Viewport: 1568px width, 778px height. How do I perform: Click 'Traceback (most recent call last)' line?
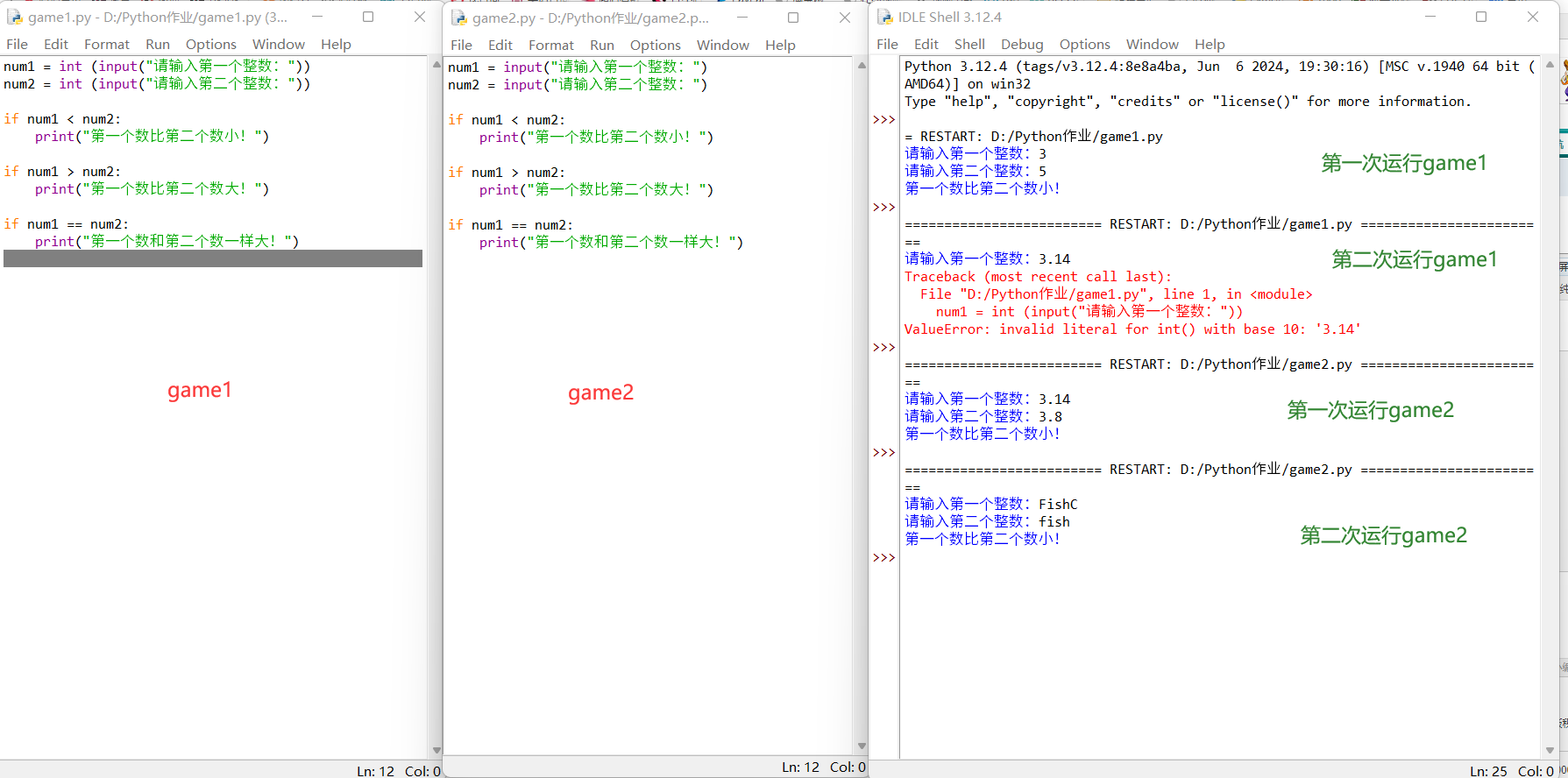coord(1038,277)
